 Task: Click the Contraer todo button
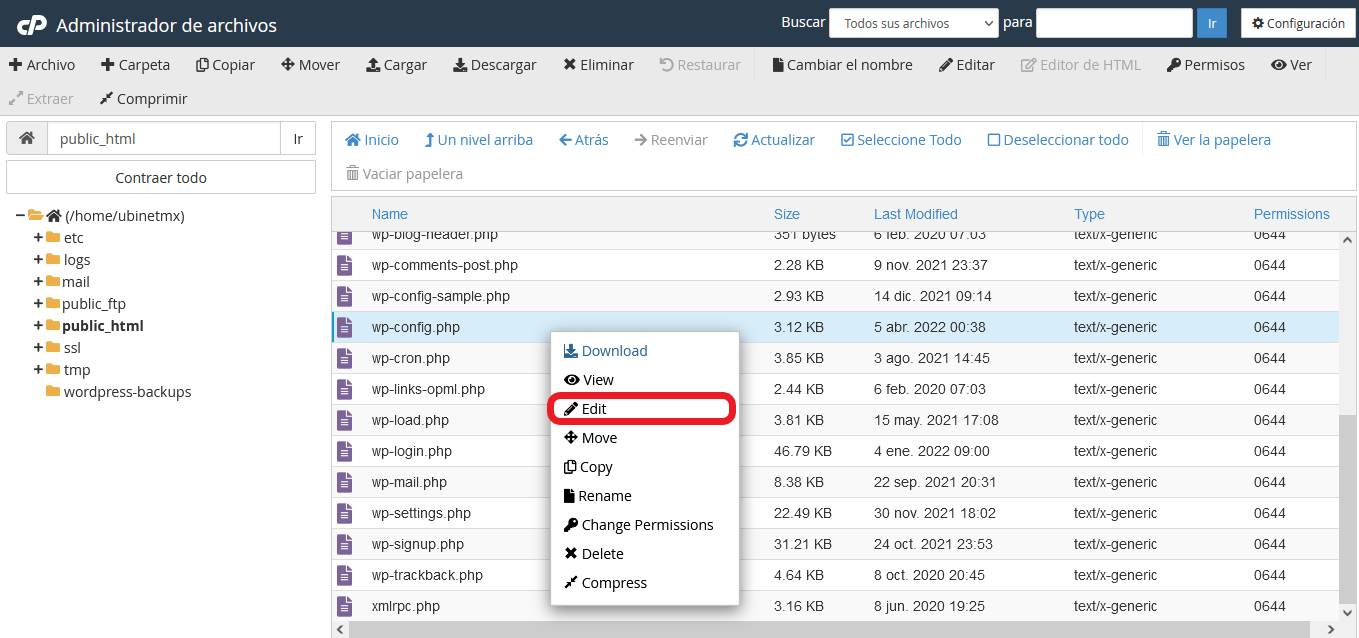click(161, 178)
